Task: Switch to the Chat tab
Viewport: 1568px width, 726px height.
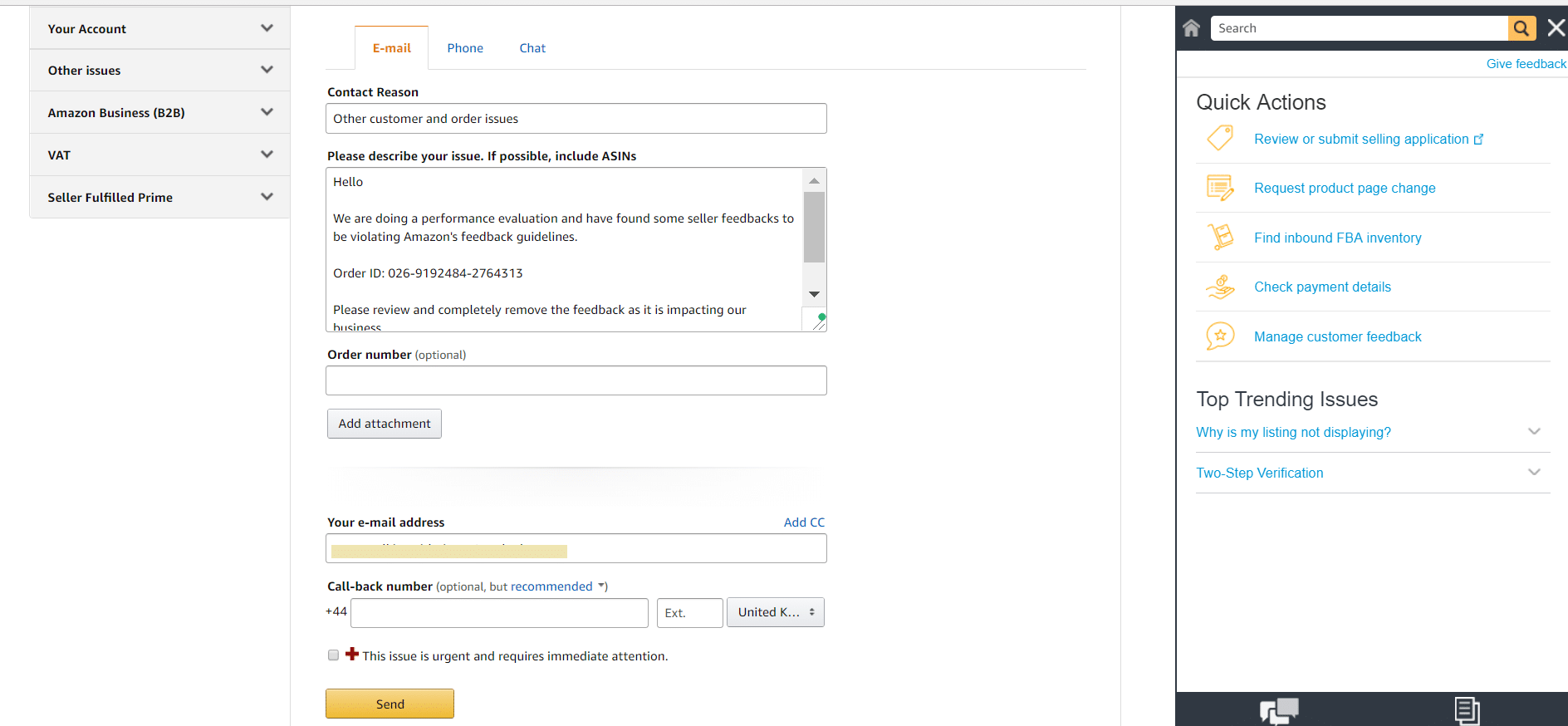Action: pyautogui.click(x=532, y=48)
